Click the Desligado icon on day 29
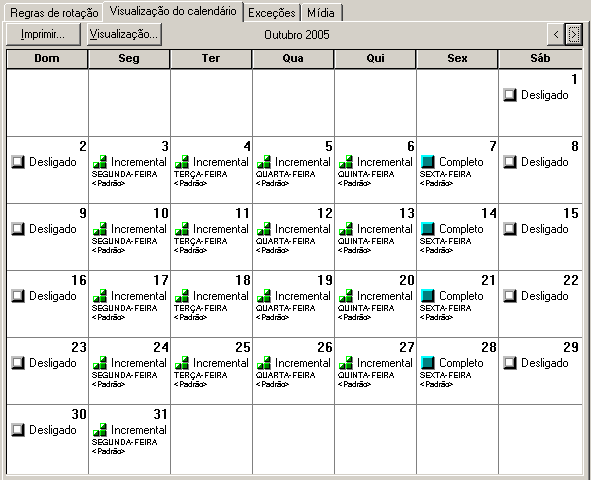The width and height of the screenshot is (591, 480). pyautogui.click(x=510, y=363)
